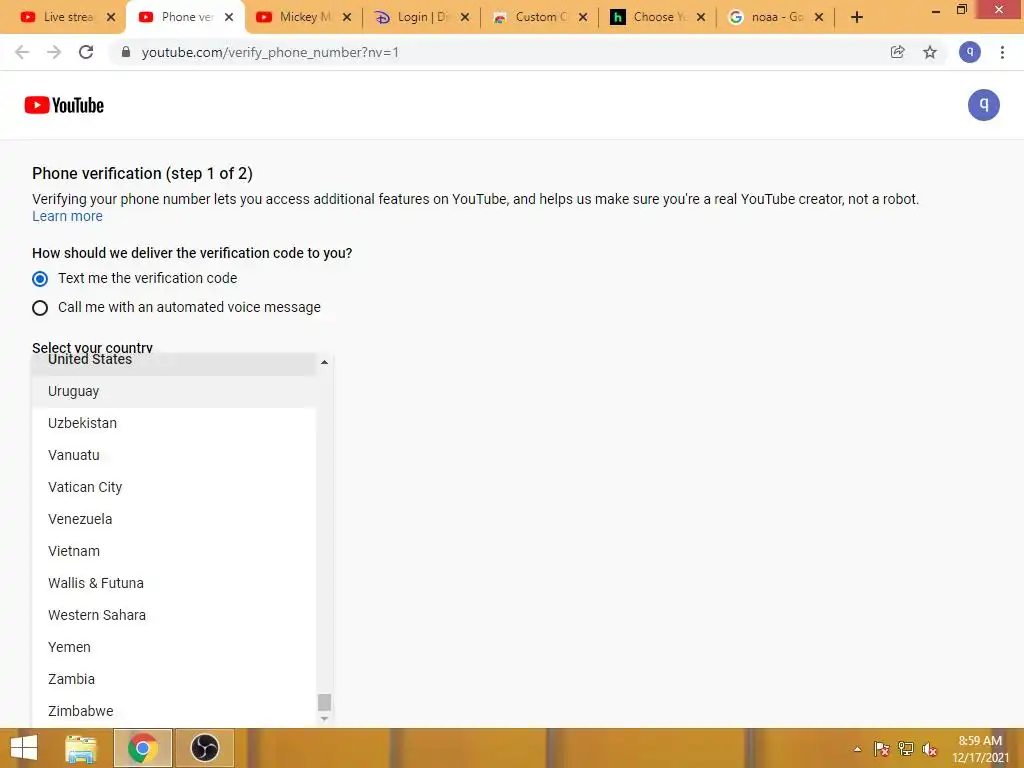Image resolution: width=1024 pixels, height=768 pixels.
Task: Choose Zambia from country list
Action: 174,679
